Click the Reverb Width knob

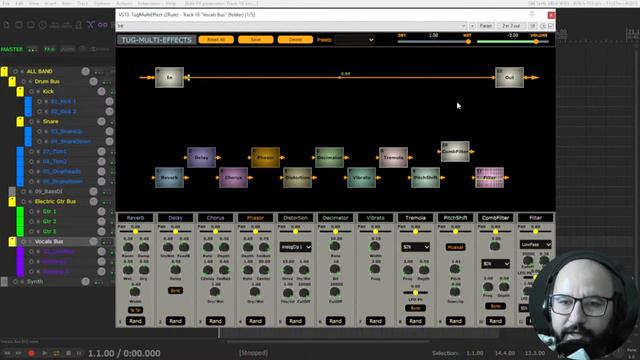pos(135,292)
